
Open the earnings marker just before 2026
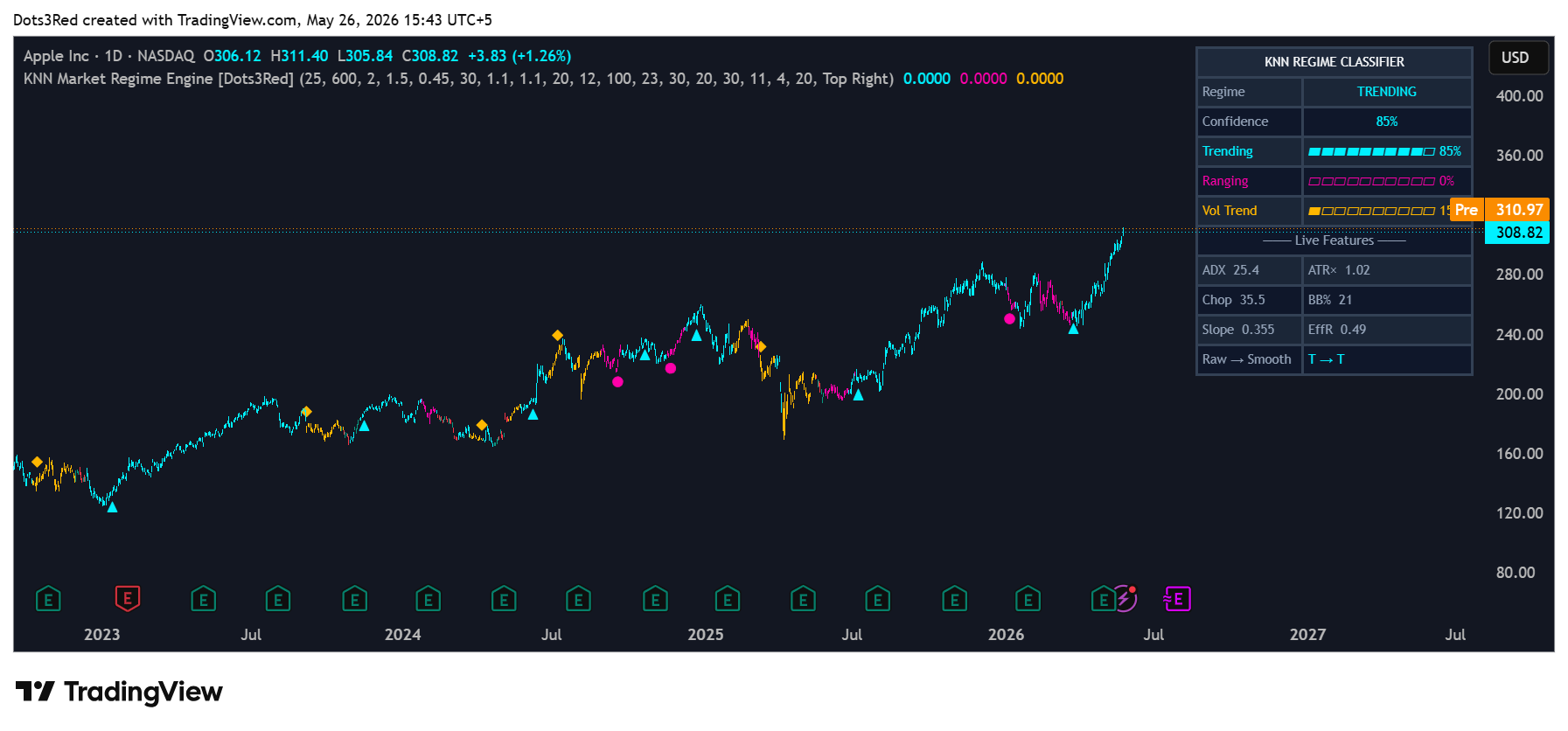coord(955,599)
